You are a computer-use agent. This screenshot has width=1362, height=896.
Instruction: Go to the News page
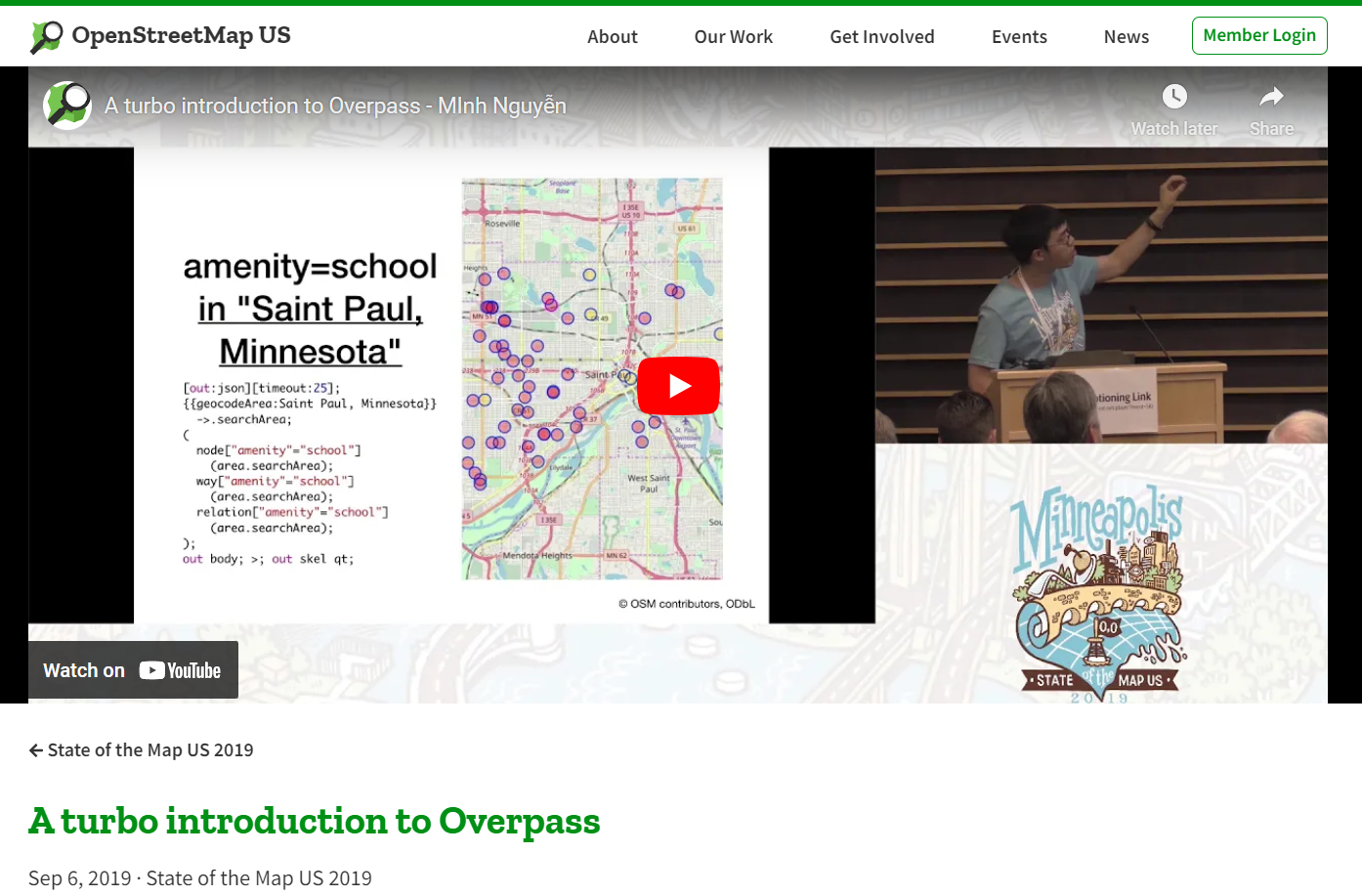[x=1127, y=37]
